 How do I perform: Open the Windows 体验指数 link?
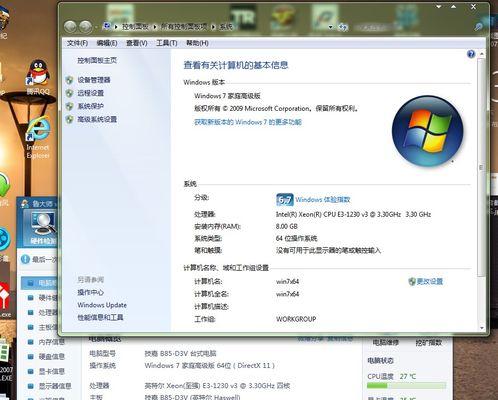pos(323,200)
